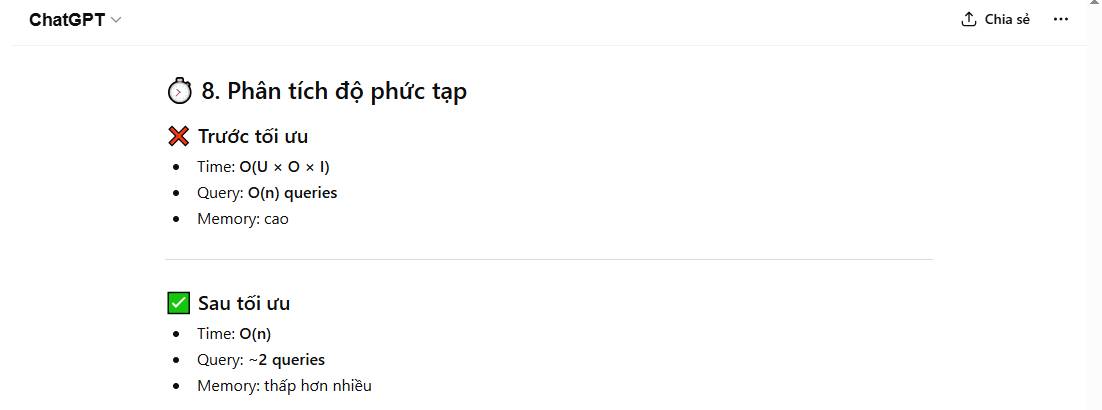Click the "O(U × O × I)" time complexity text
This screenshot has height=410, width=1102.
[x=284, y=167]
